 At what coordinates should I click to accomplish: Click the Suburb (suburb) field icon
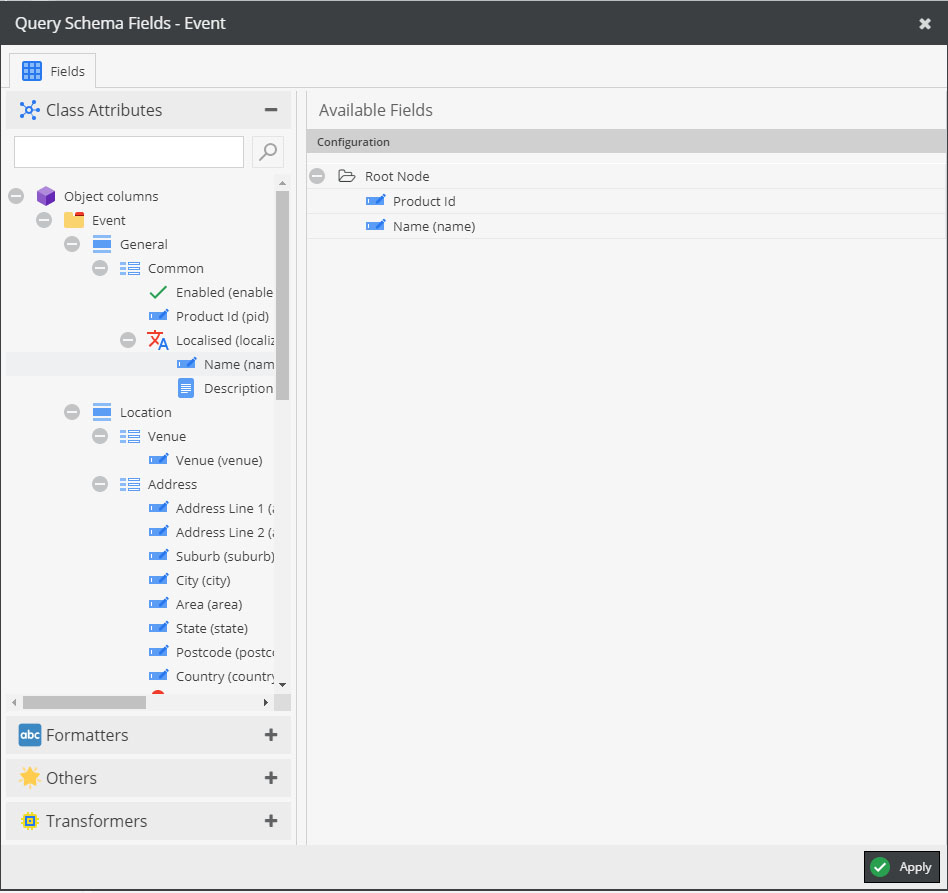pos(158,556)
